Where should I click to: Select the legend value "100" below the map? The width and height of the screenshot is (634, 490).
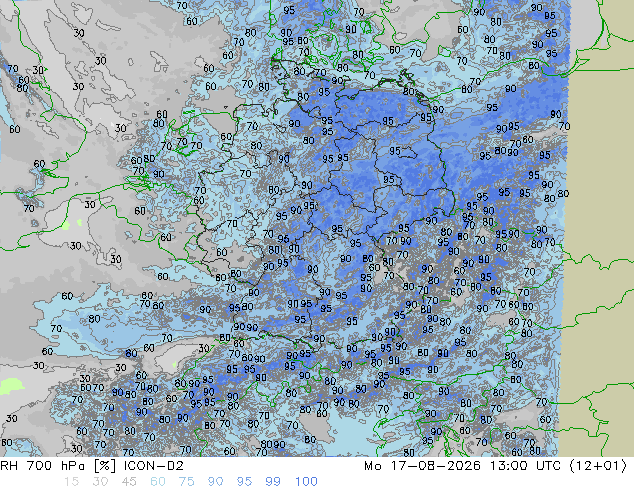306,482
